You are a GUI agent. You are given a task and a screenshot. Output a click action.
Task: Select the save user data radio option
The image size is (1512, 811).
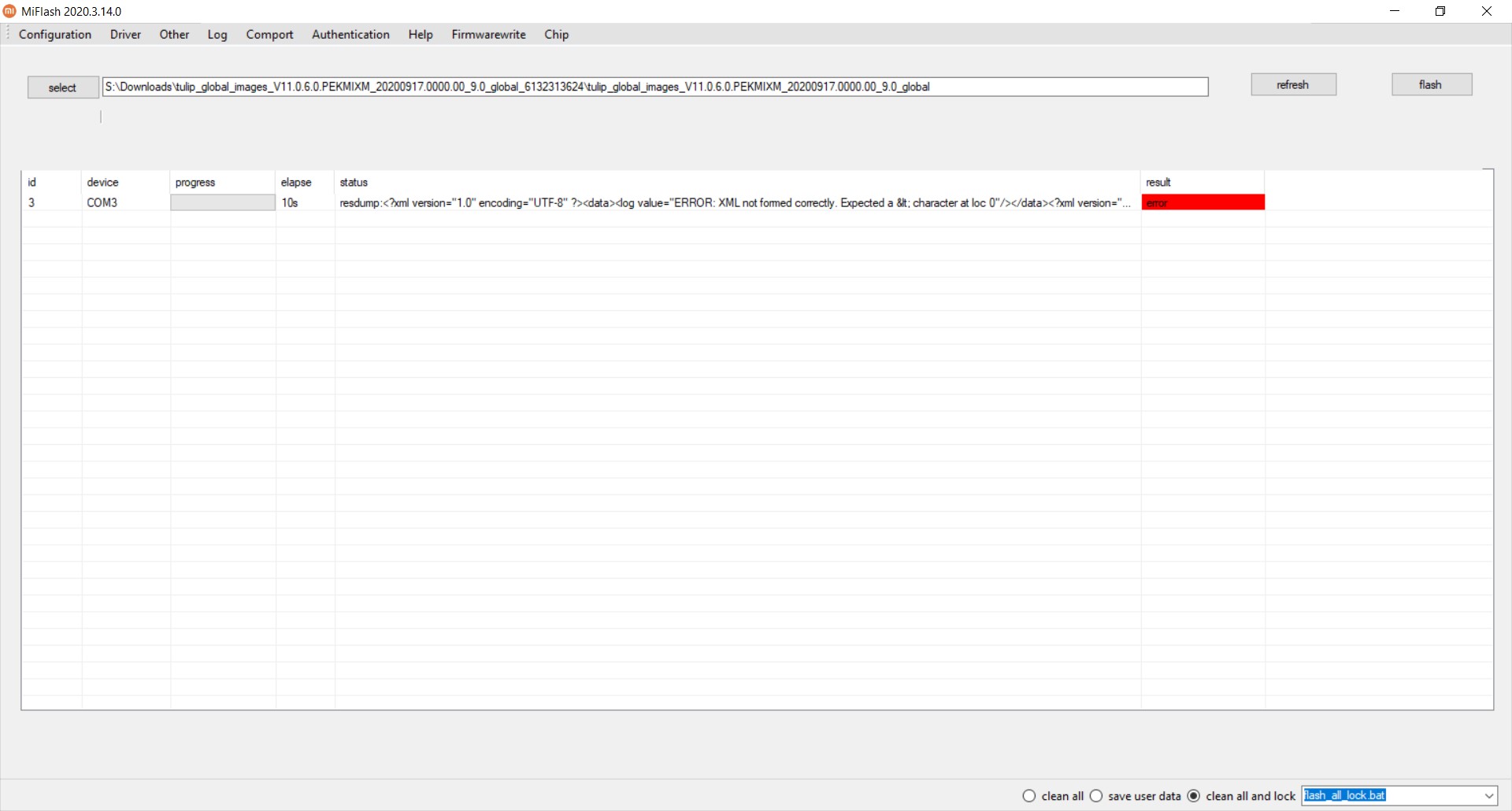pyautogui.click(x=1135, y=796)
